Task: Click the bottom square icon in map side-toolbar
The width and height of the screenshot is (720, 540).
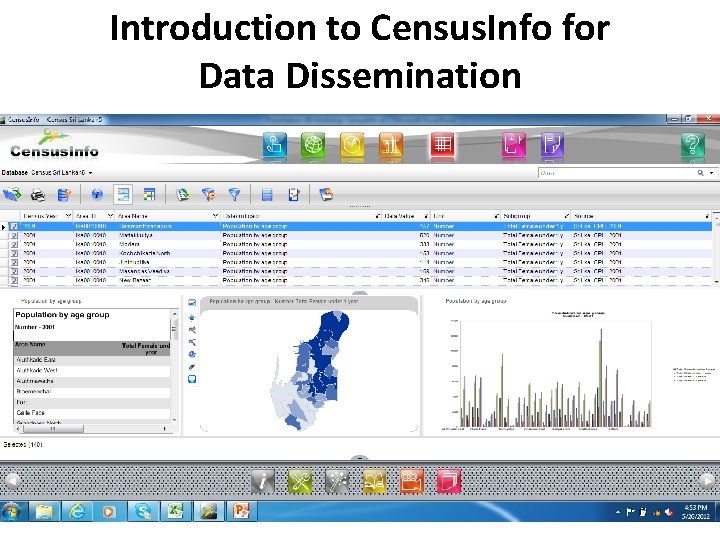Action: point(192,379)
